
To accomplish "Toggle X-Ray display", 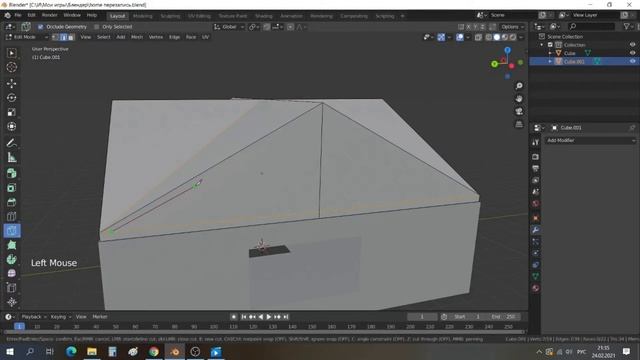I will click(478, 37).
